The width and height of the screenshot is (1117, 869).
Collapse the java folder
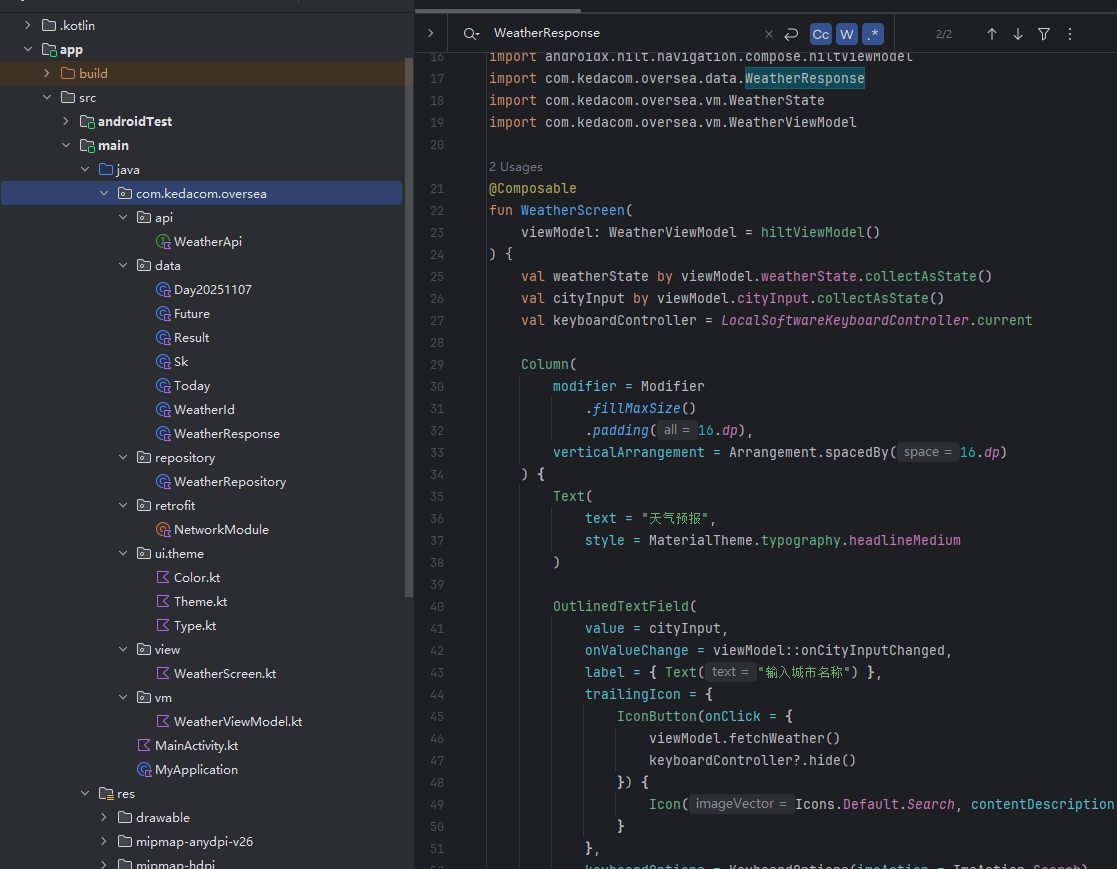pyautogui.click(x=85, y=169)
